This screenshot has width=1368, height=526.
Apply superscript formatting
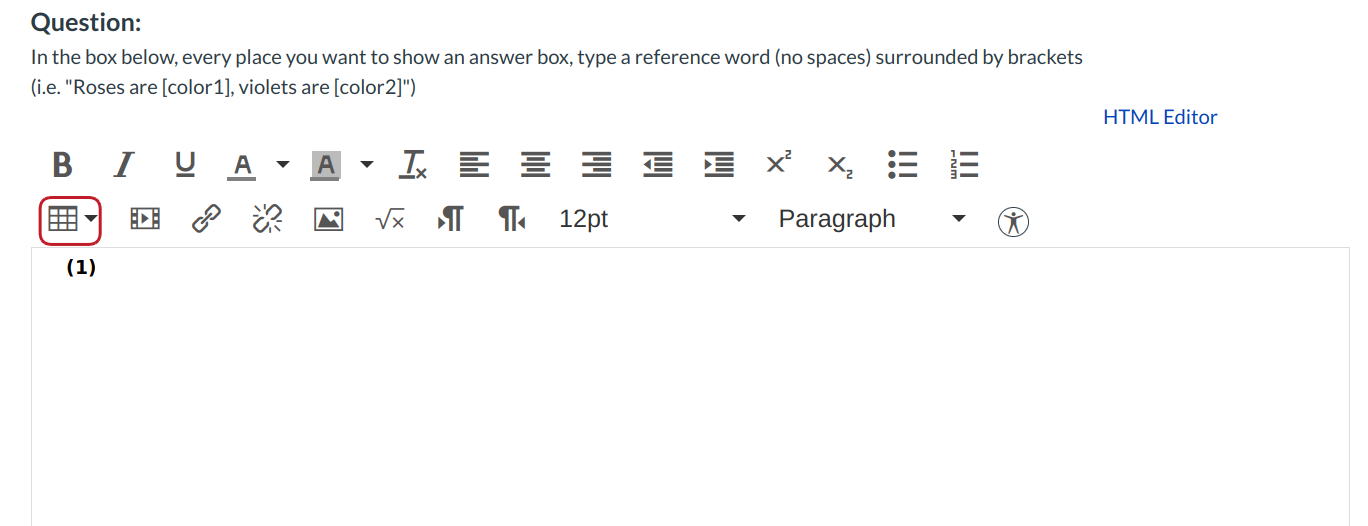tap(779, 163)
